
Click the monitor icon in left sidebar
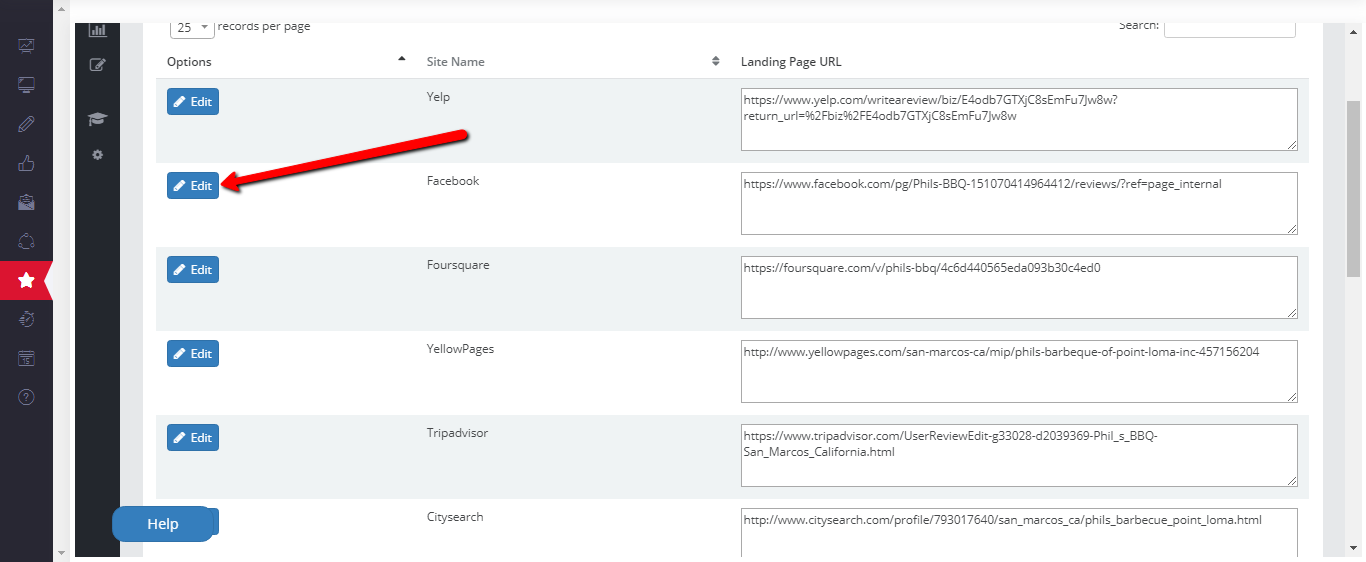click(26, 85)
